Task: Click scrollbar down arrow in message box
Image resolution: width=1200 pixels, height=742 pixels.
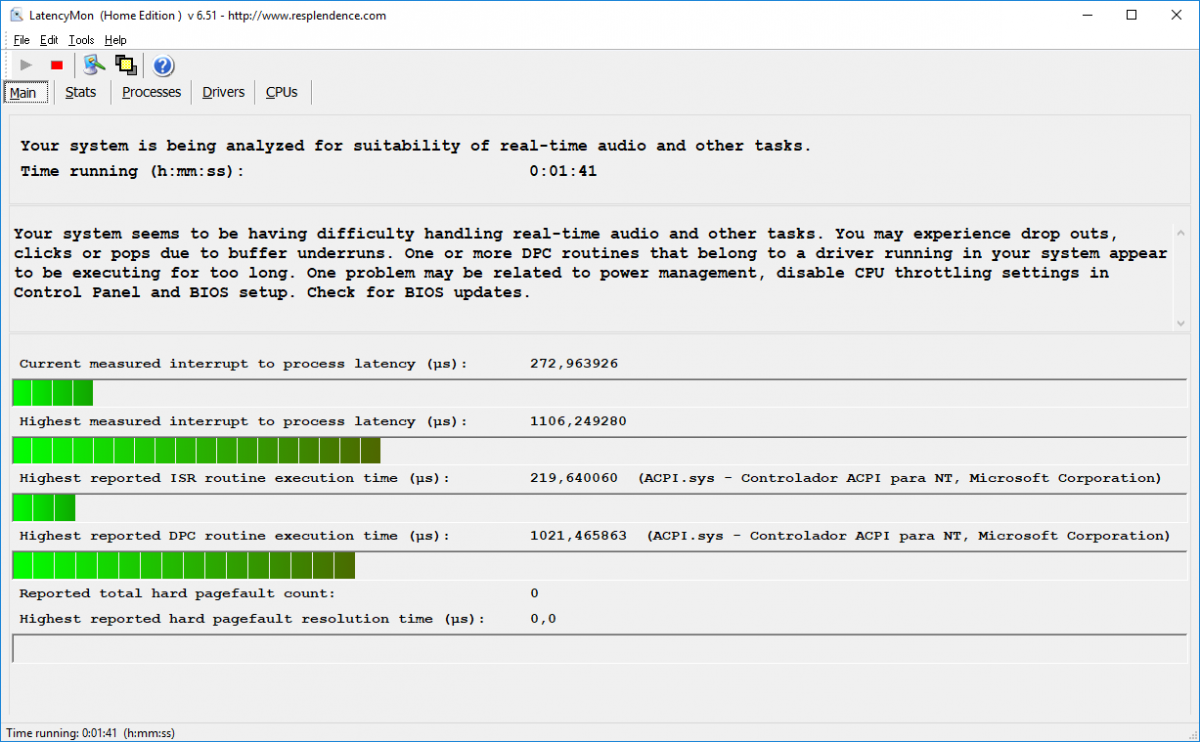Action: pos(1180,323)
